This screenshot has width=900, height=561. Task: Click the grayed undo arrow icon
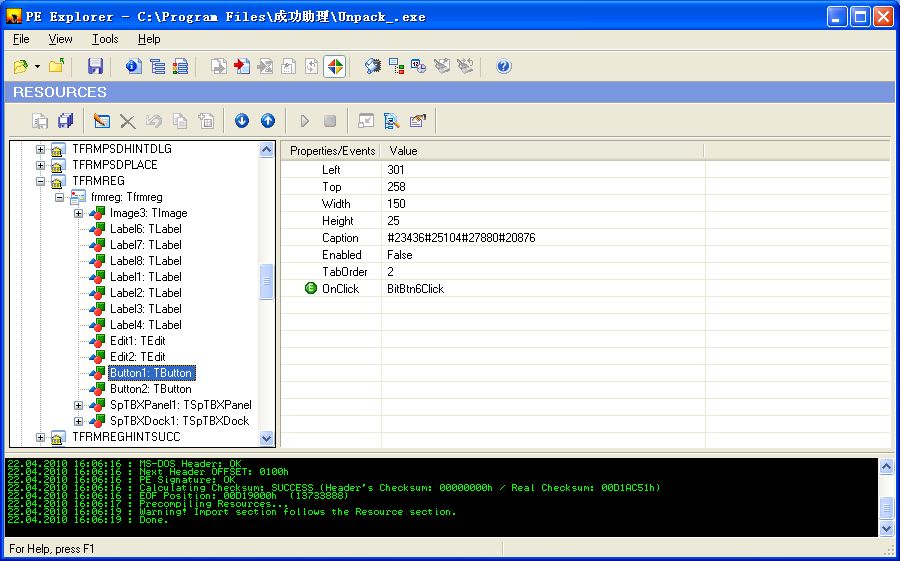[x=154, y=121]
